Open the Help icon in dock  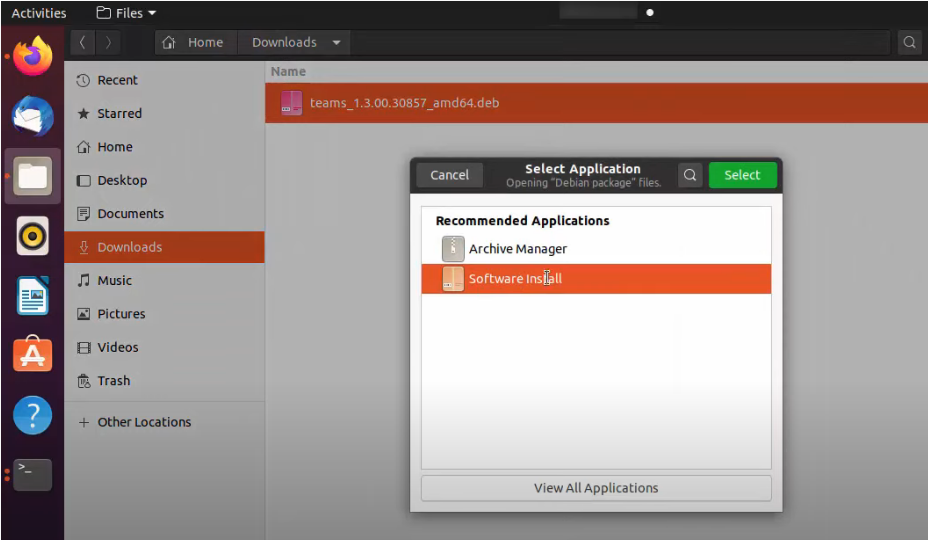(33, 415)
